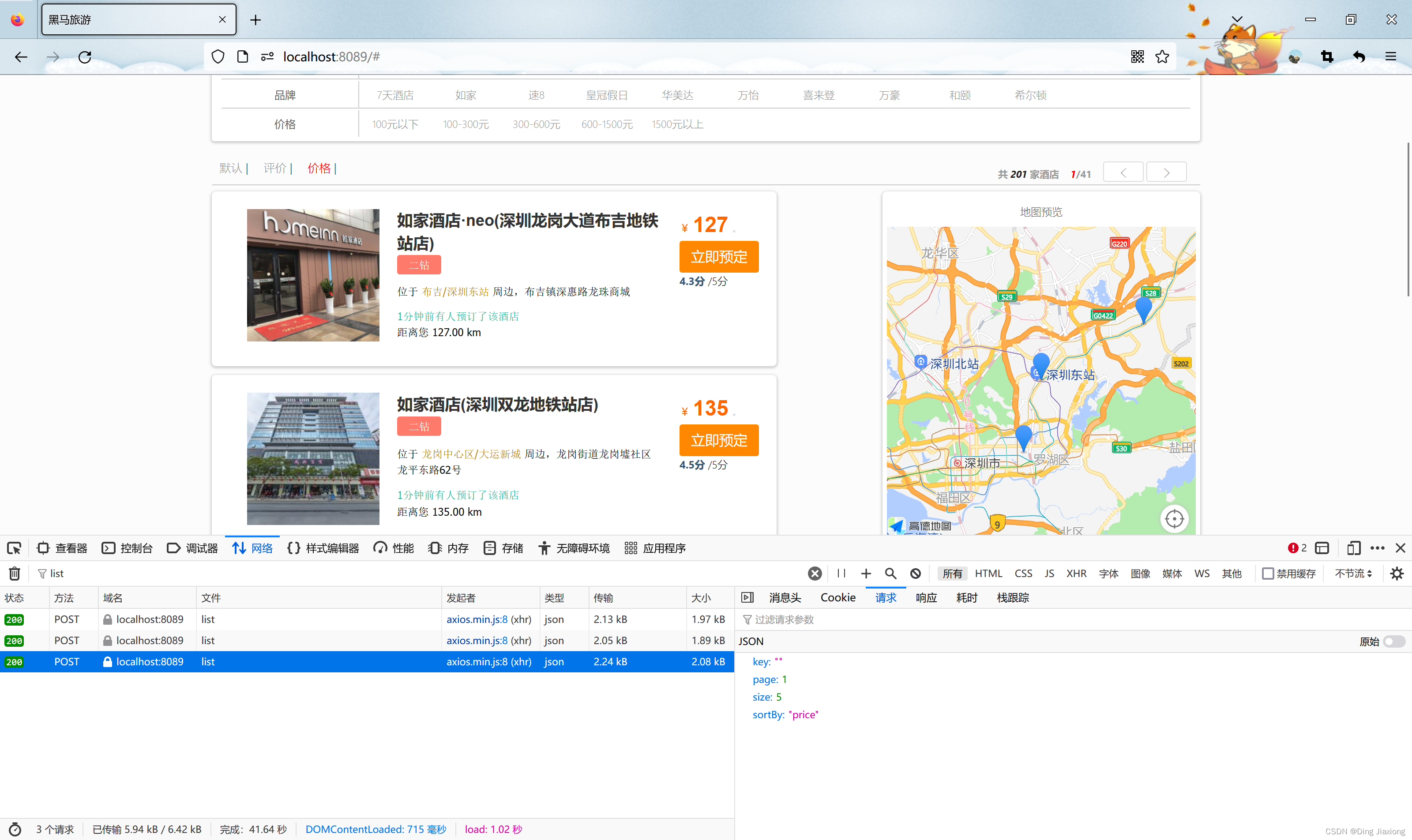Toggle Responsive Design Mode
Image resolution: width=1412 pixels, height=840 pixels.
pyautogui.click(x=1354, y=548)
